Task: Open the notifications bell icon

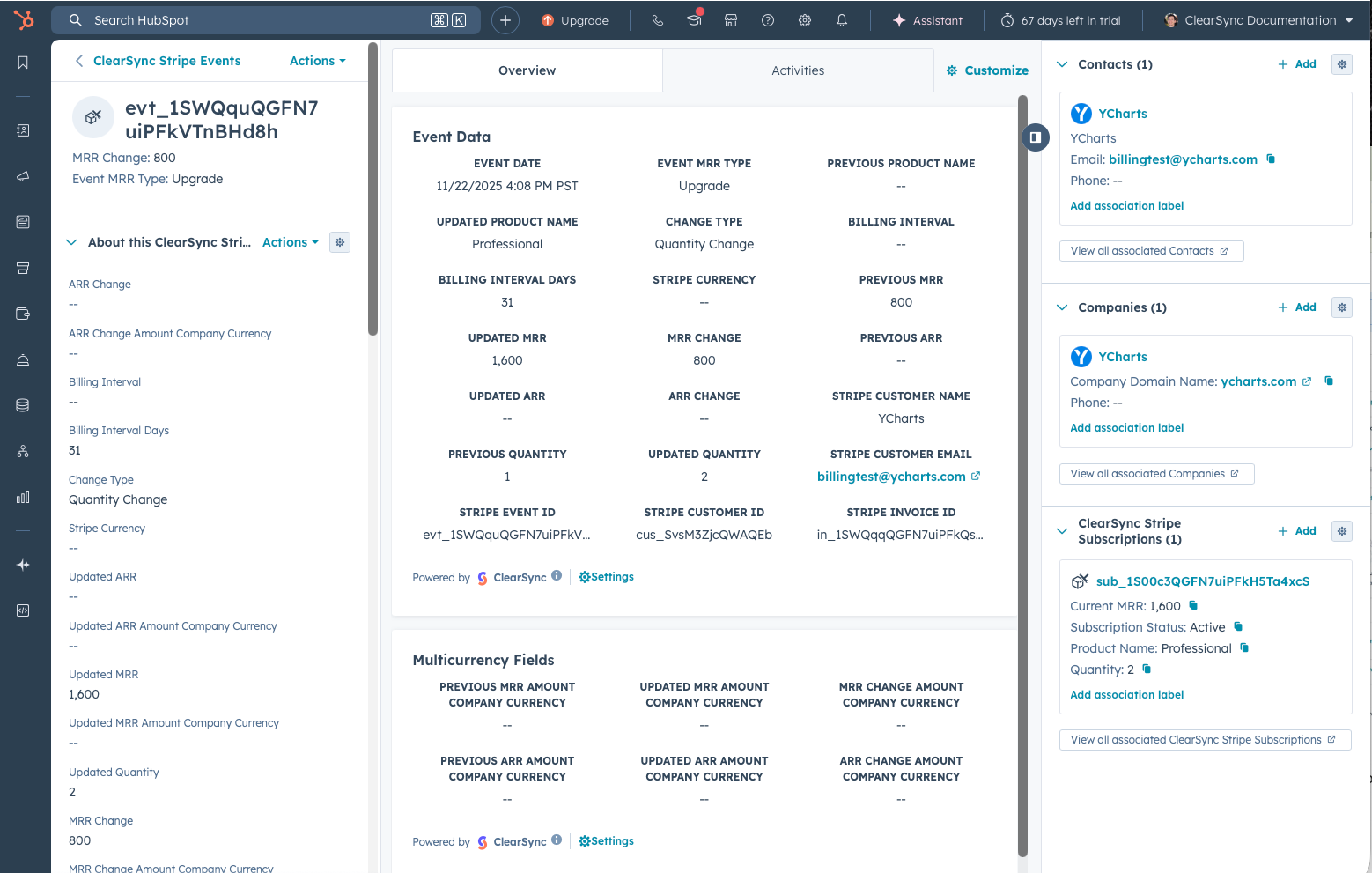Action: (842, 20)
